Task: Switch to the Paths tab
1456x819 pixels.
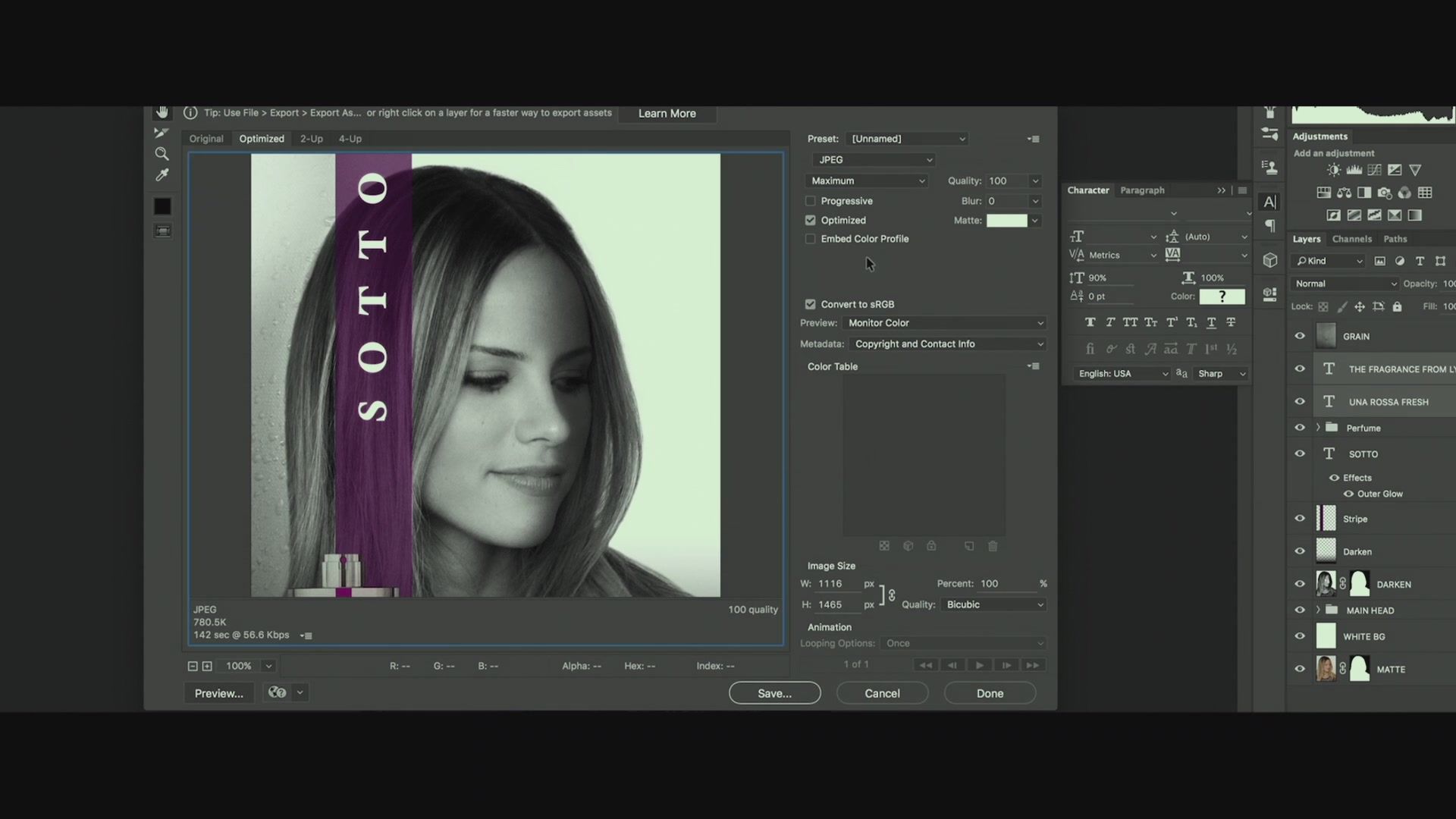Action: click(1395, 239)
